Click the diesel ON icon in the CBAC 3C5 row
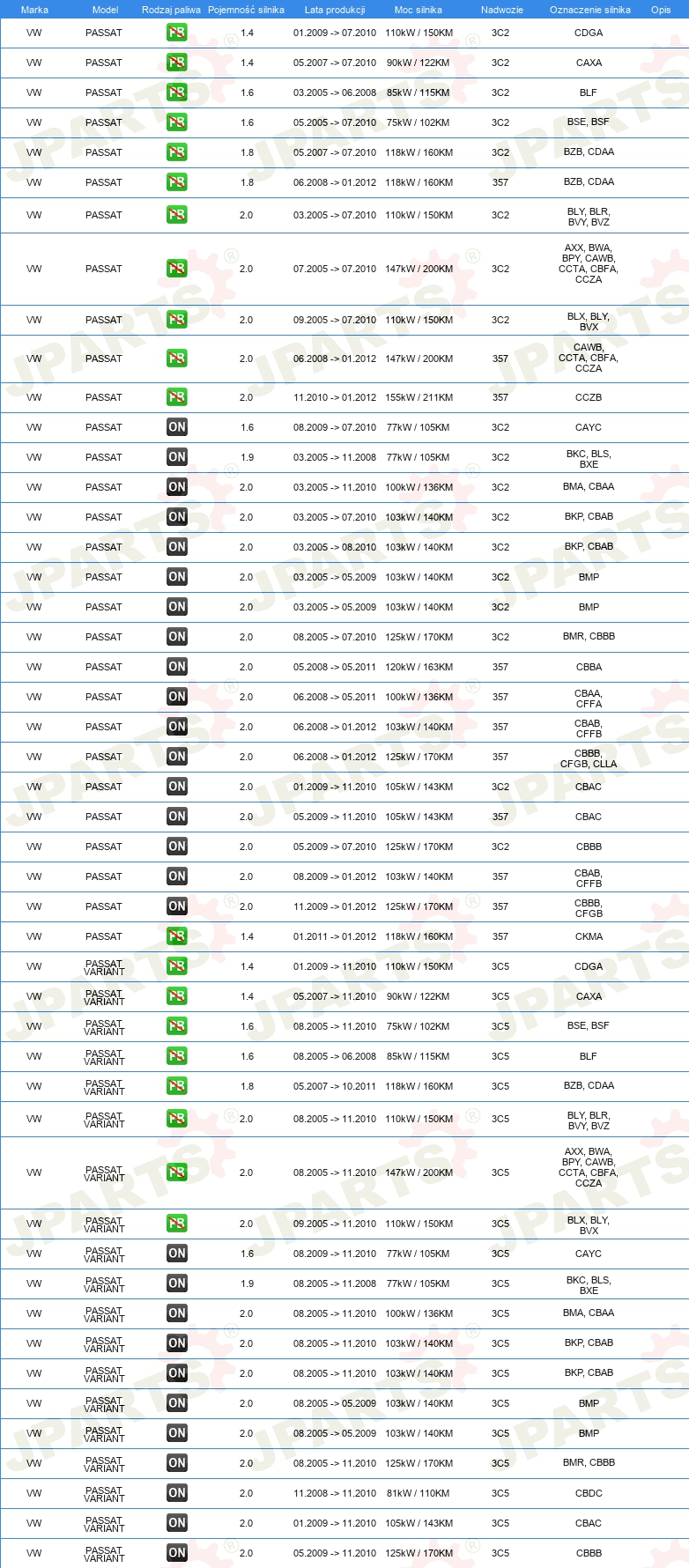The width and height of the screenshot is (689, 1568). coord(177,1523)
